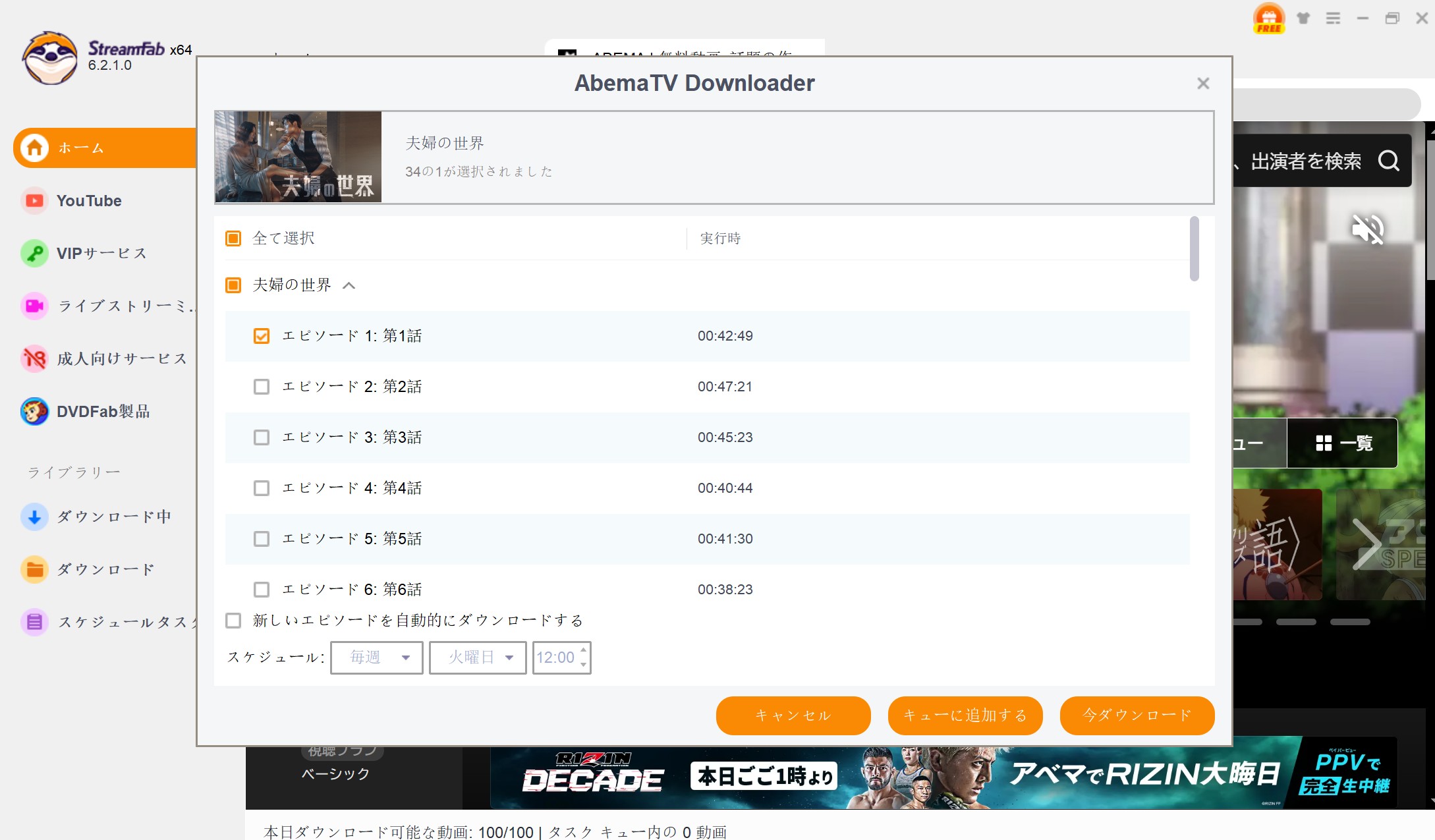The width and height of the screenshot is (1435, 840).
Task: Check Episode 4 checkbox
Action: click(262, 488)
